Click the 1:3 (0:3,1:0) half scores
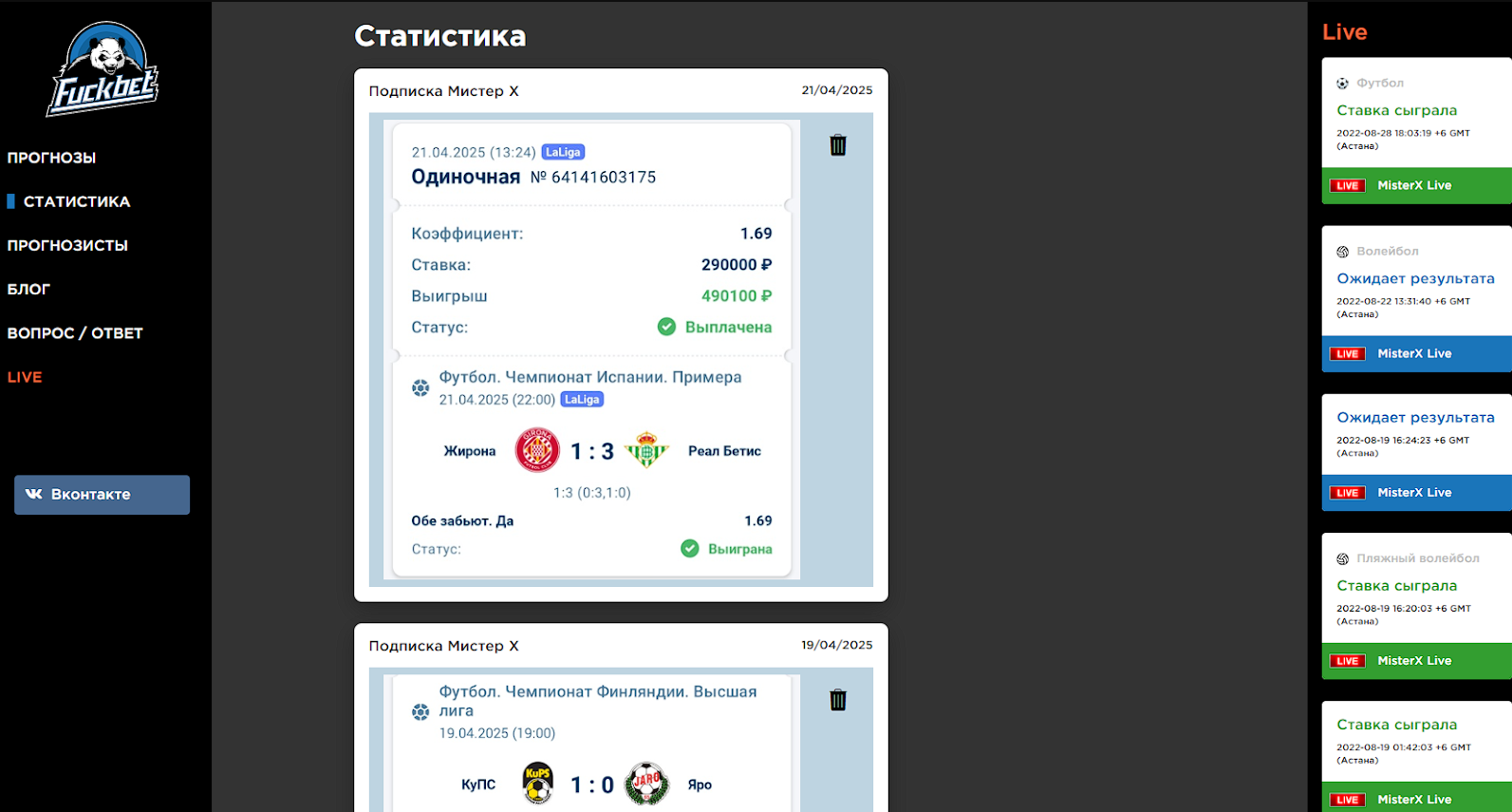Image resolution: width=1512 pixels, height=812 pixels. point(592,493)
